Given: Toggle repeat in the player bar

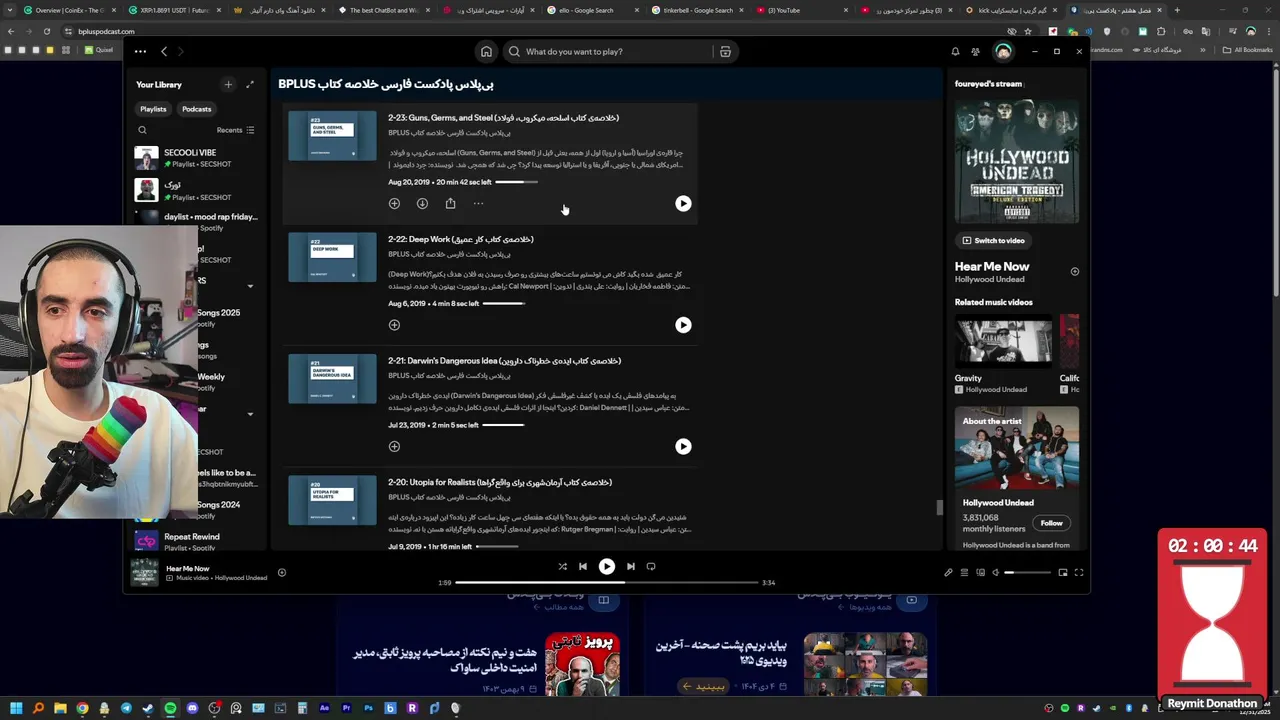Looking at the screenshot, I should (x=651, y=566).
